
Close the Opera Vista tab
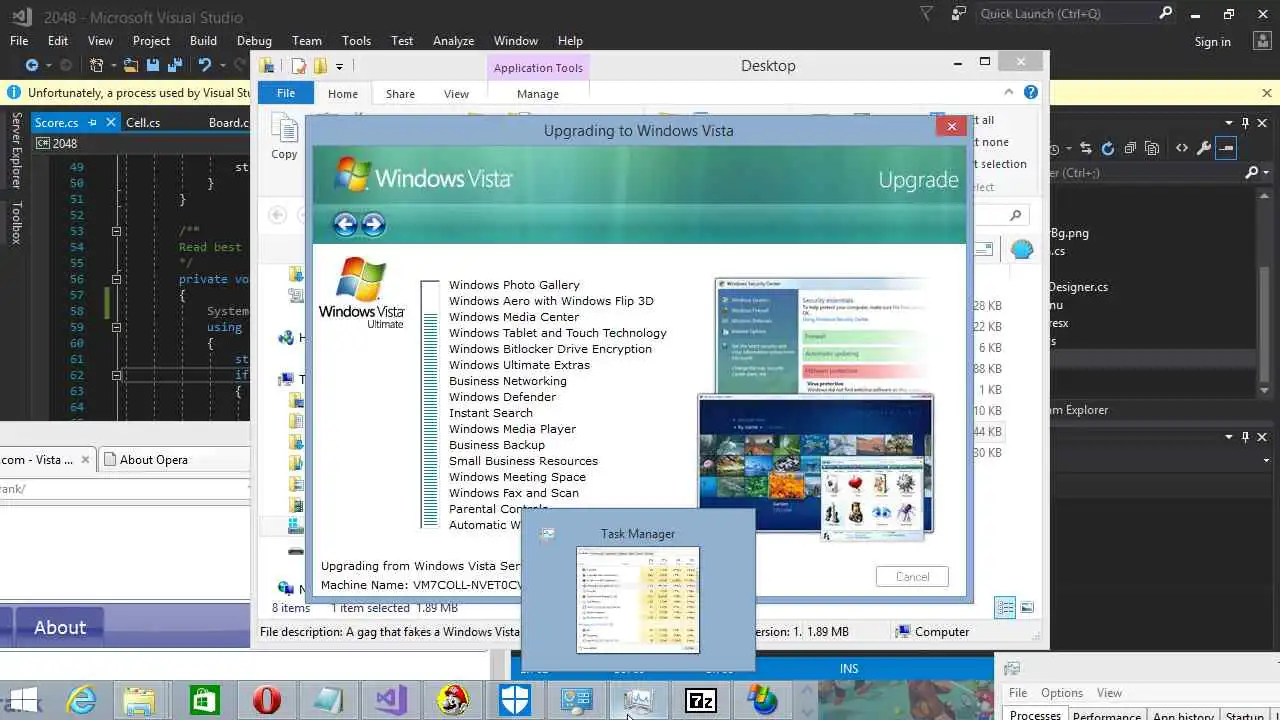[x=85, y=460]
